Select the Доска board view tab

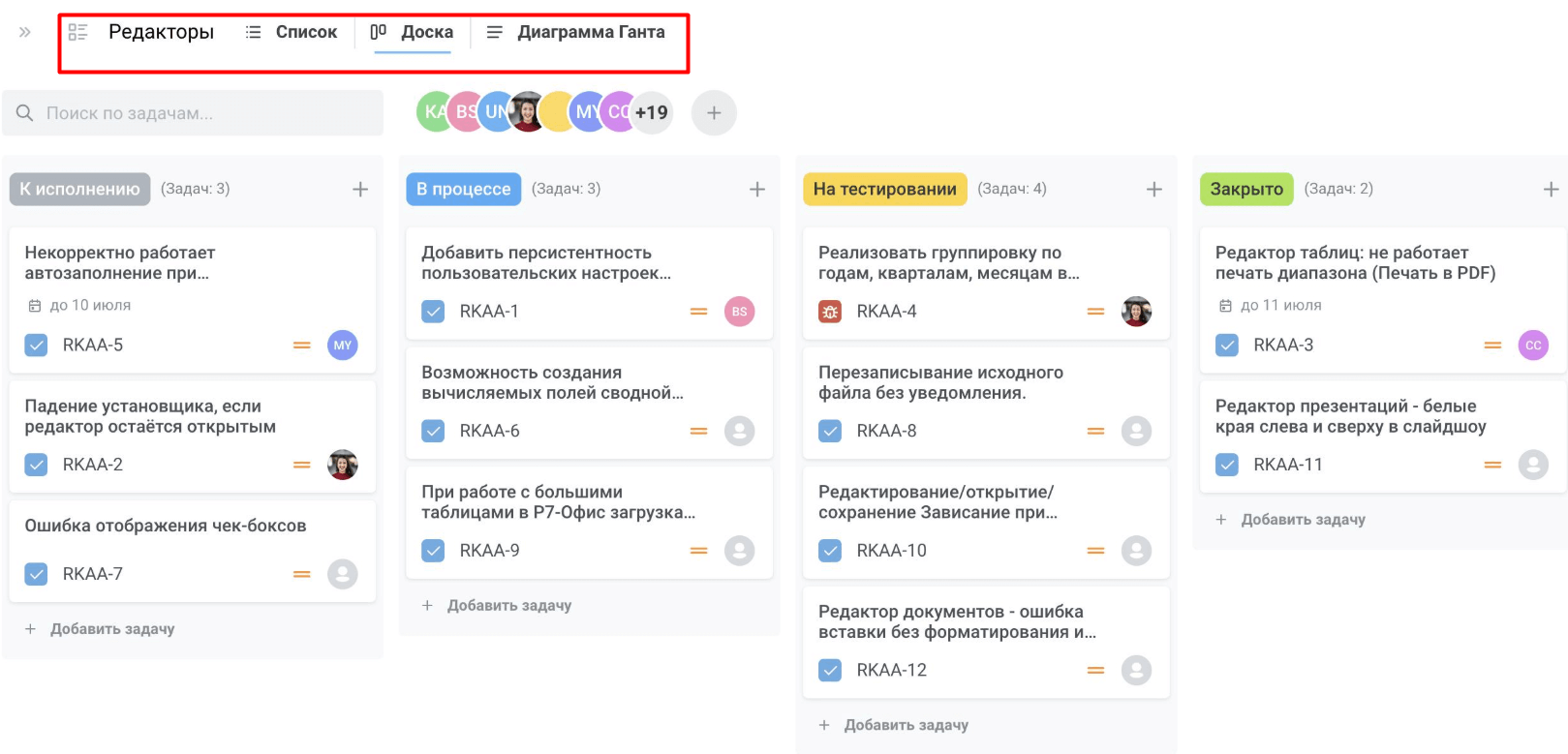click(413, 32)
